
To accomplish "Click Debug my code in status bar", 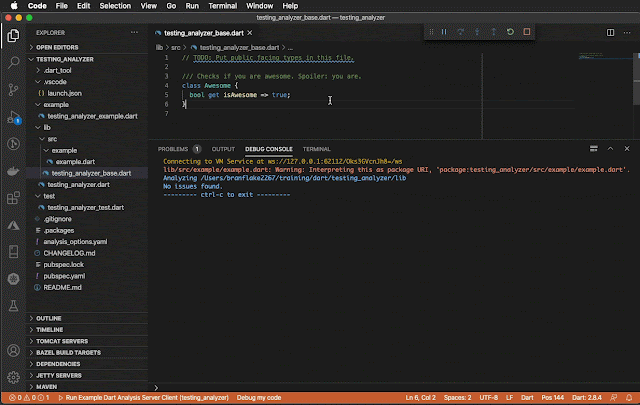I will (x=260, y=398).
